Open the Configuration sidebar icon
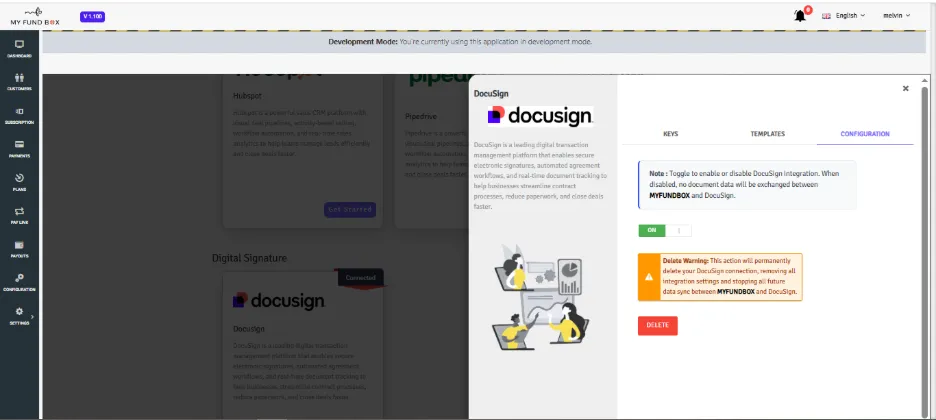 (19, 278)
